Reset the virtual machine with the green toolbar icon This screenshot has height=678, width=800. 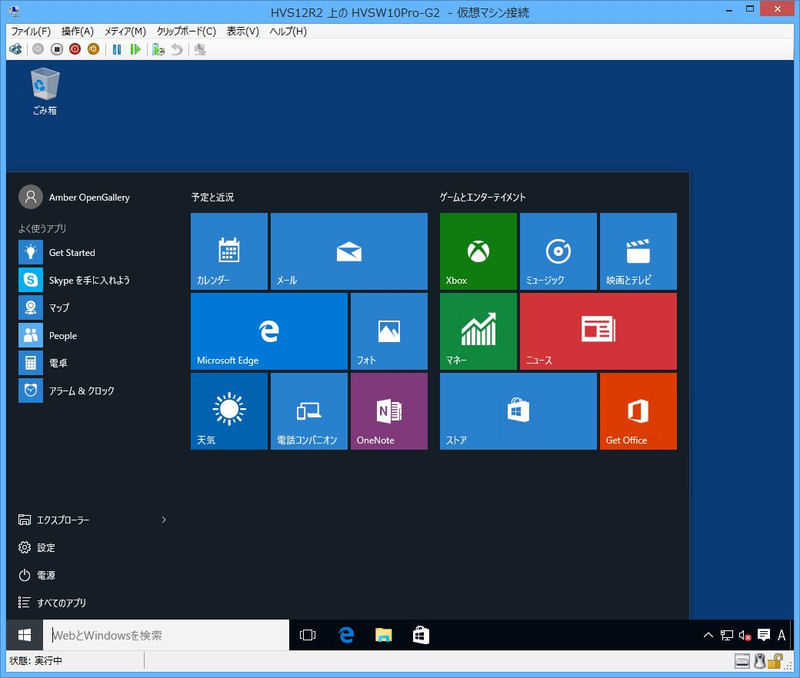tap(135, 49)
